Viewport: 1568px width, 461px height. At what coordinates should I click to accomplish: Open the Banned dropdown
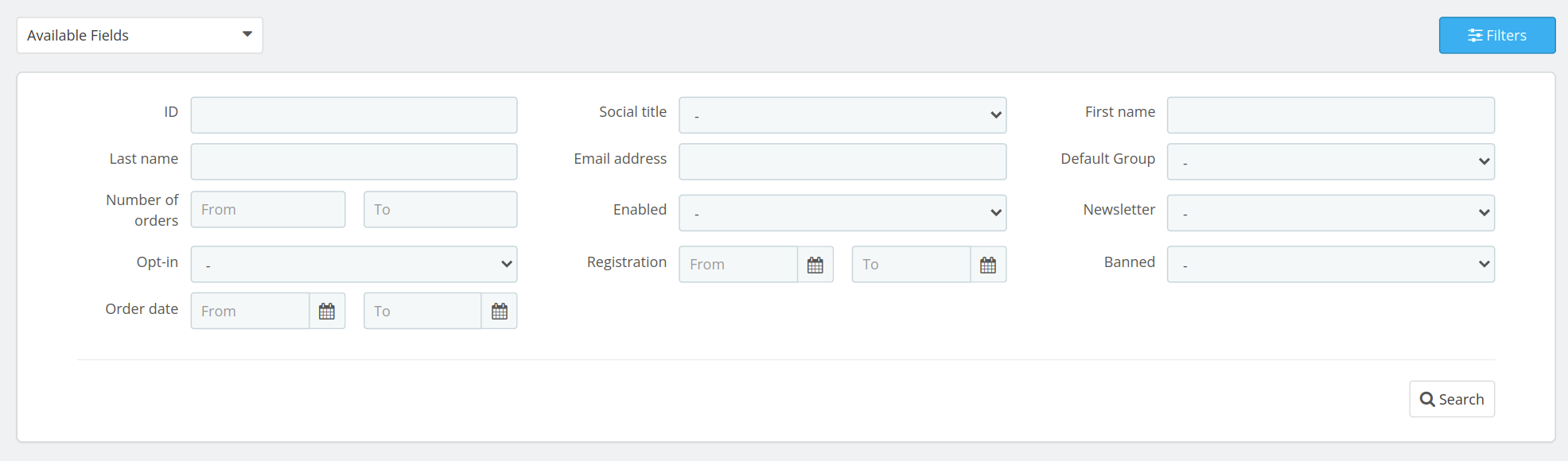pyautogui.click(x=1330, y=265)
